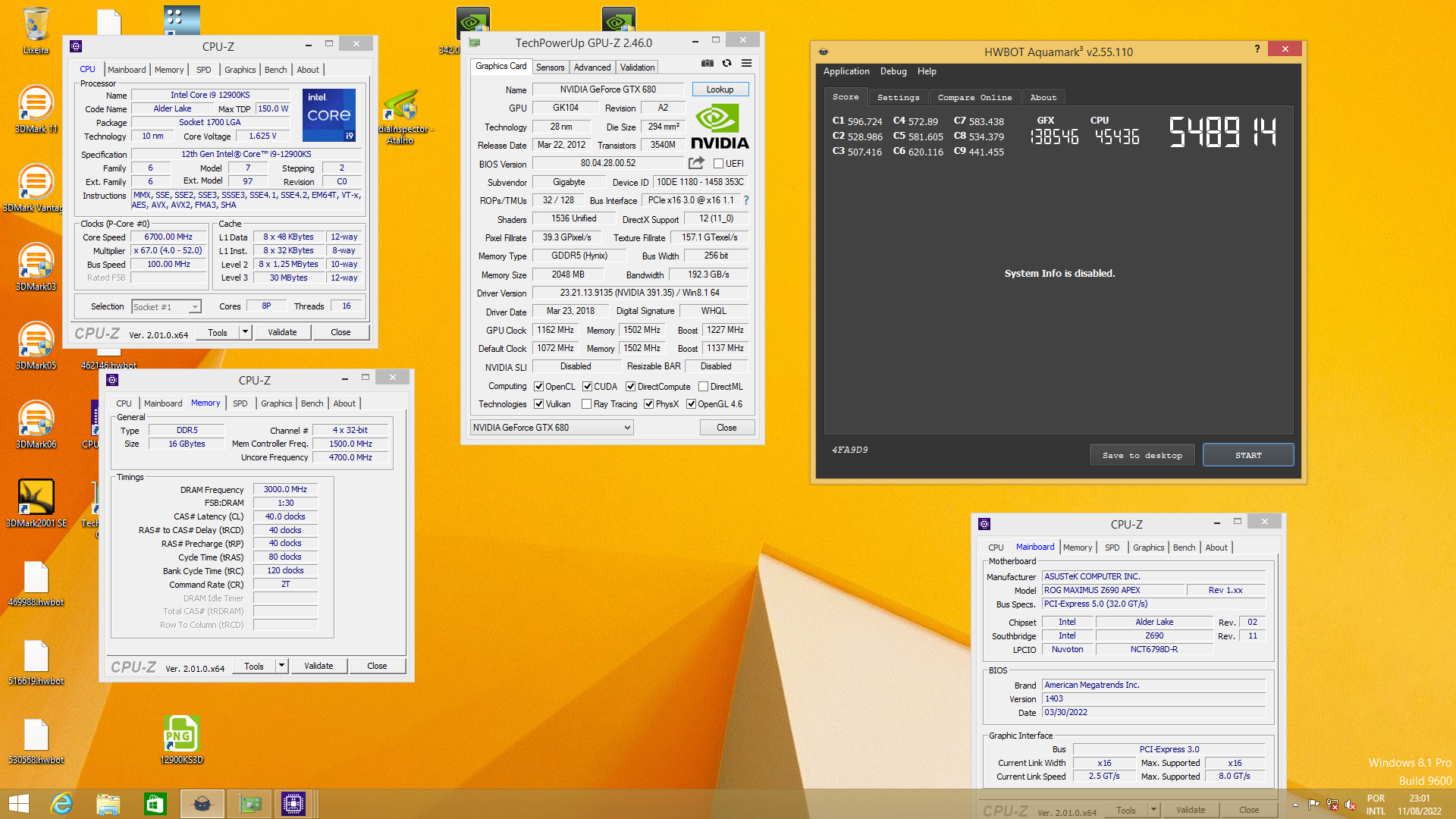Select the 516619.hwbot file
Screen dimensions: 1456x819
(36, 661)
